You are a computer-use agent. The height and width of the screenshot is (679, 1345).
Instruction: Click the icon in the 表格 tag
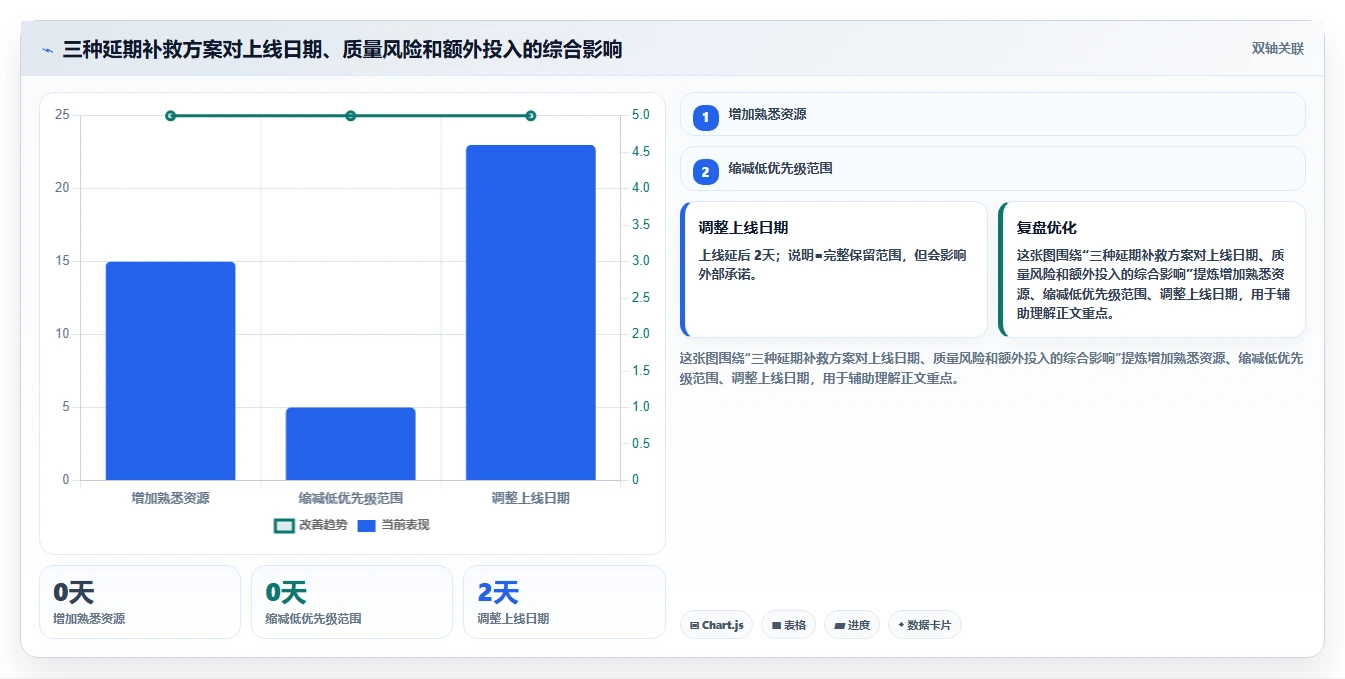coord(776,626)
